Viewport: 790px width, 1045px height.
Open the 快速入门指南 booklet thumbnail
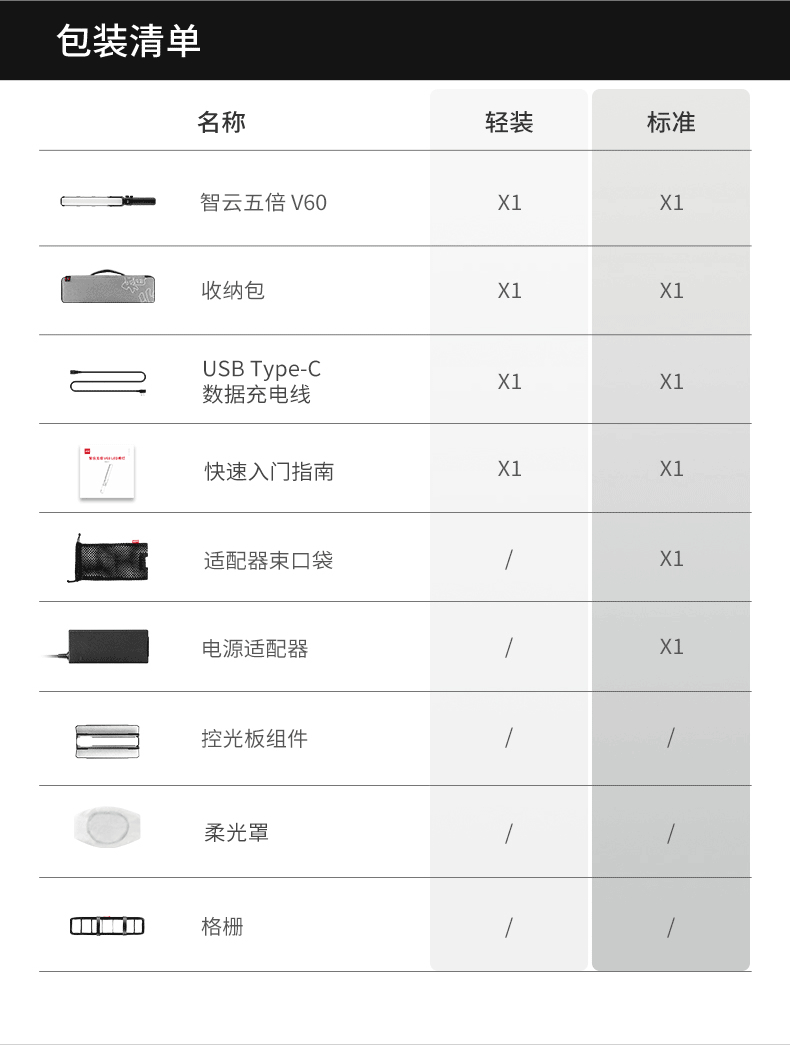107,472
